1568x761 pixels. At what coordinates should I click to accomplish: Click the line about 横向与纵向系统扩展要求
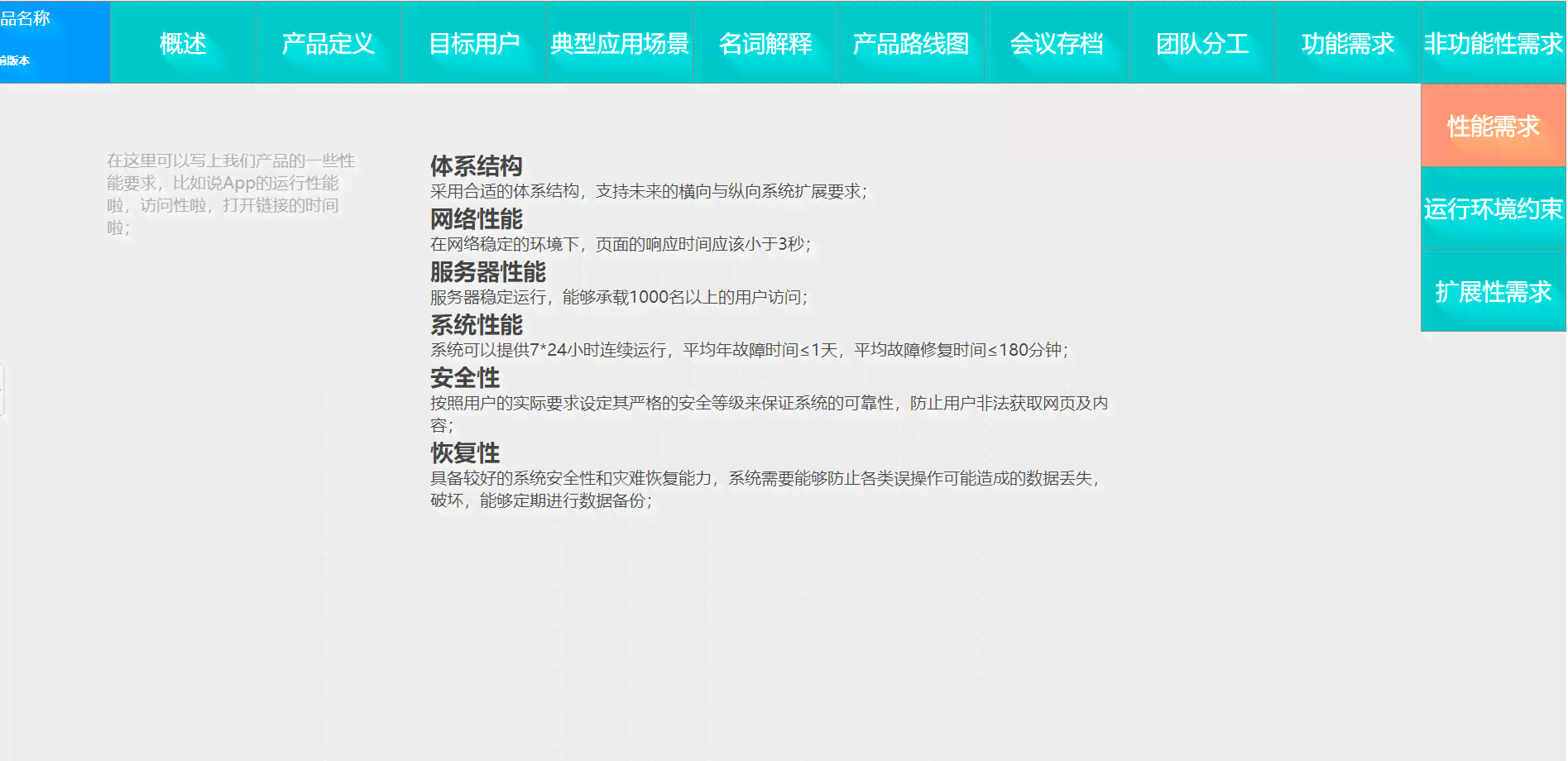click(x=649, y=191)
